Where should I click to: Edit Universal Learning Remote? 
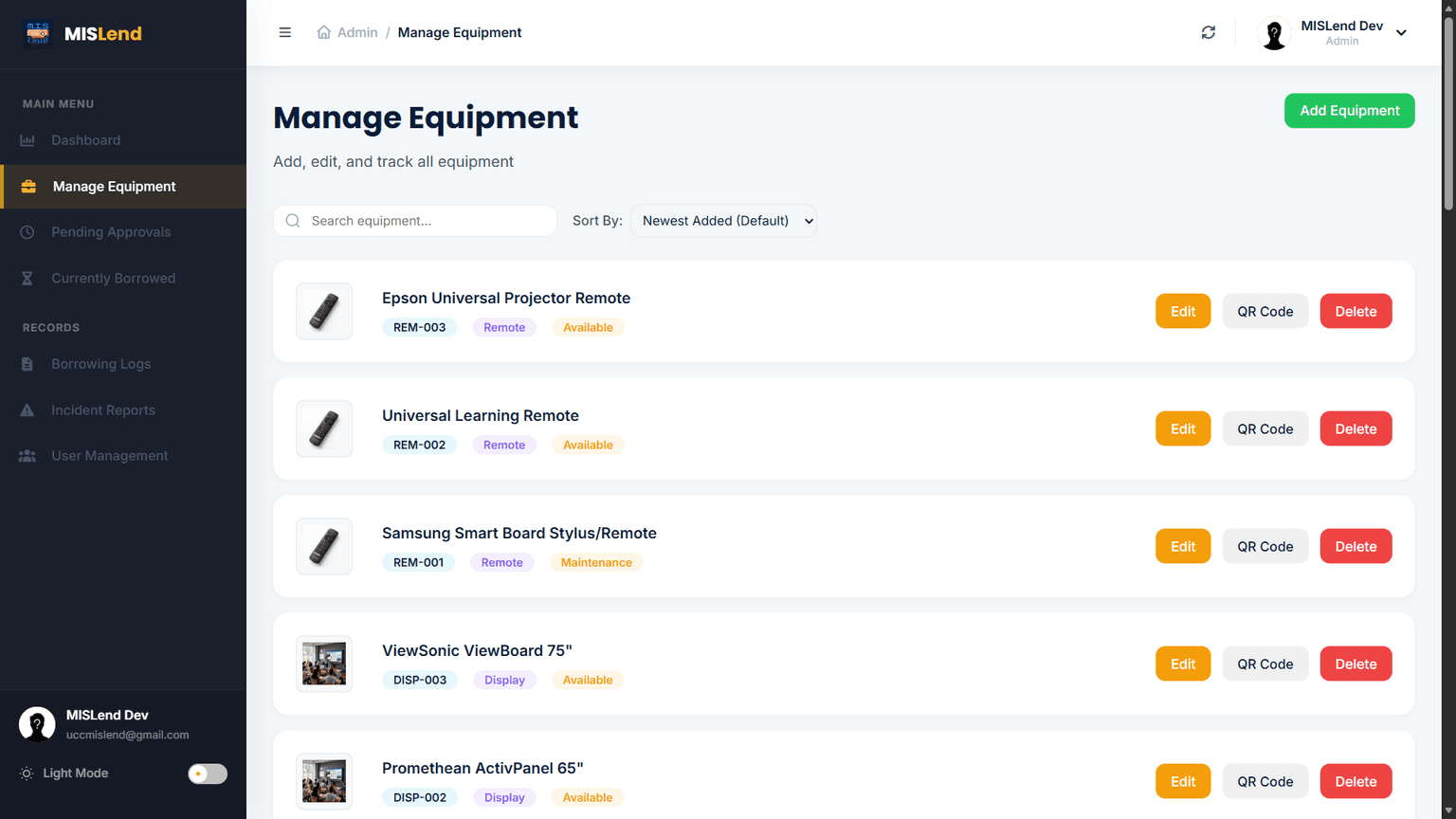(1183, 428)
